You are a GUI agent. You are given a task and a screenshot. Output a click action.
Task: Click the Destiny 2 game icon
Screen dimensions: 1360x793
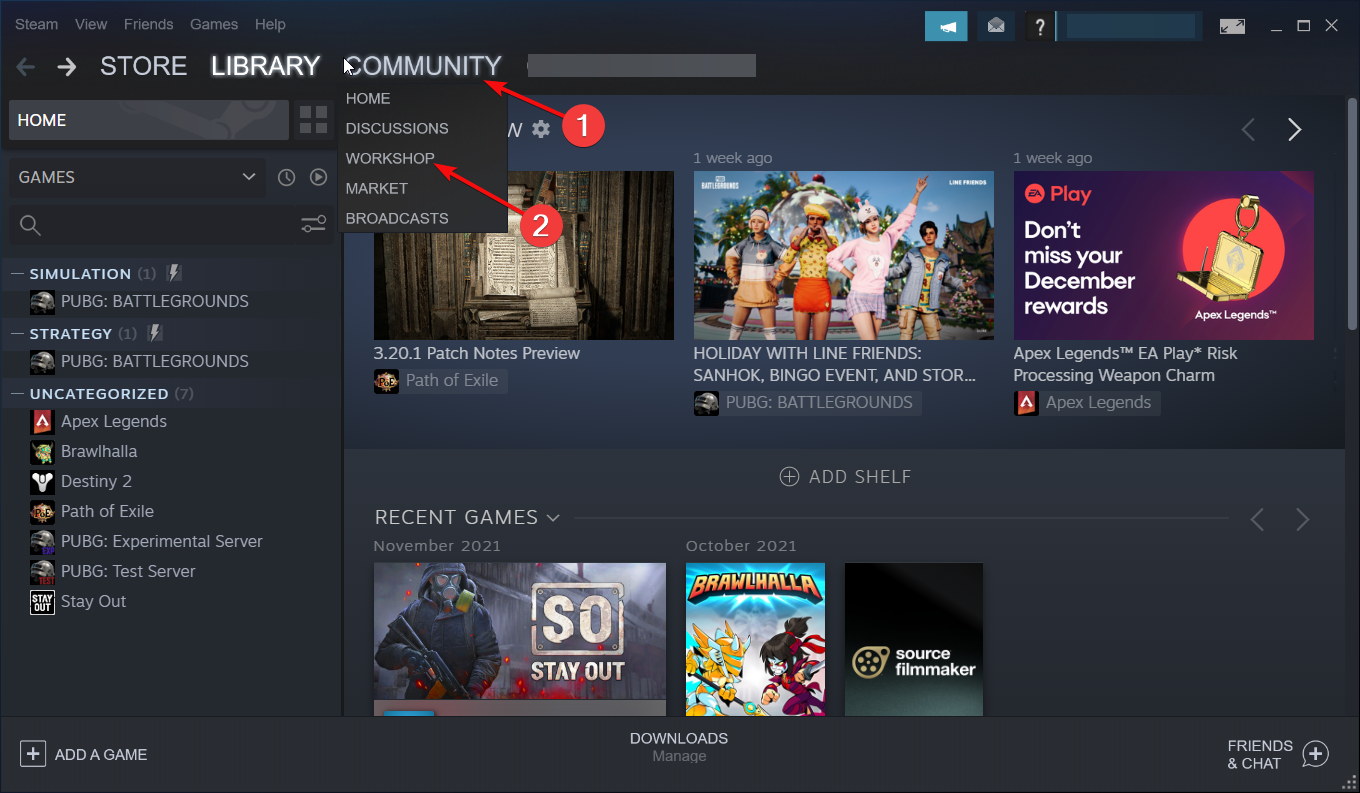point(42,482)
